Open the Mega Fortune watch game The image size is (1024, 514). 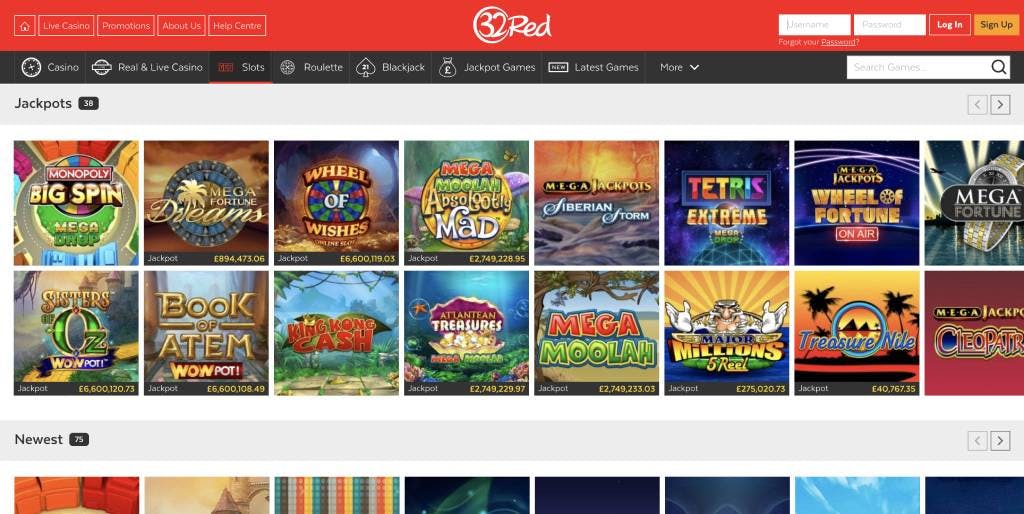974,202
